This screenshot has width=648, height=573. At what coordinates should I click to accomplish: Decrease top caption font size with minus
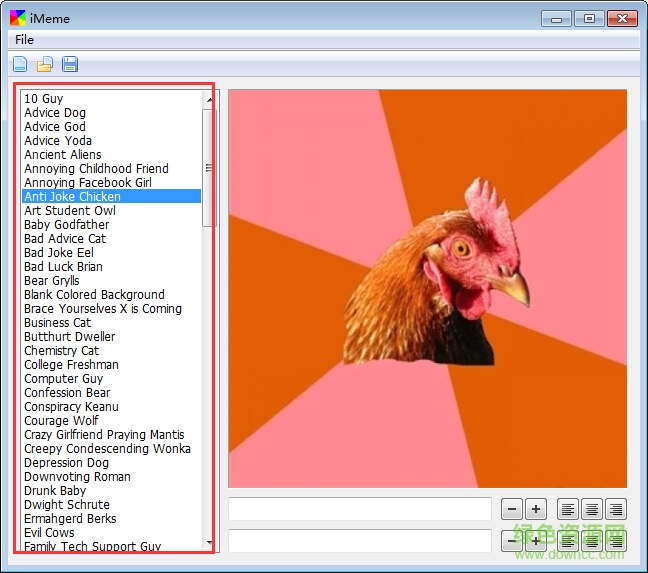coord(511,509)
